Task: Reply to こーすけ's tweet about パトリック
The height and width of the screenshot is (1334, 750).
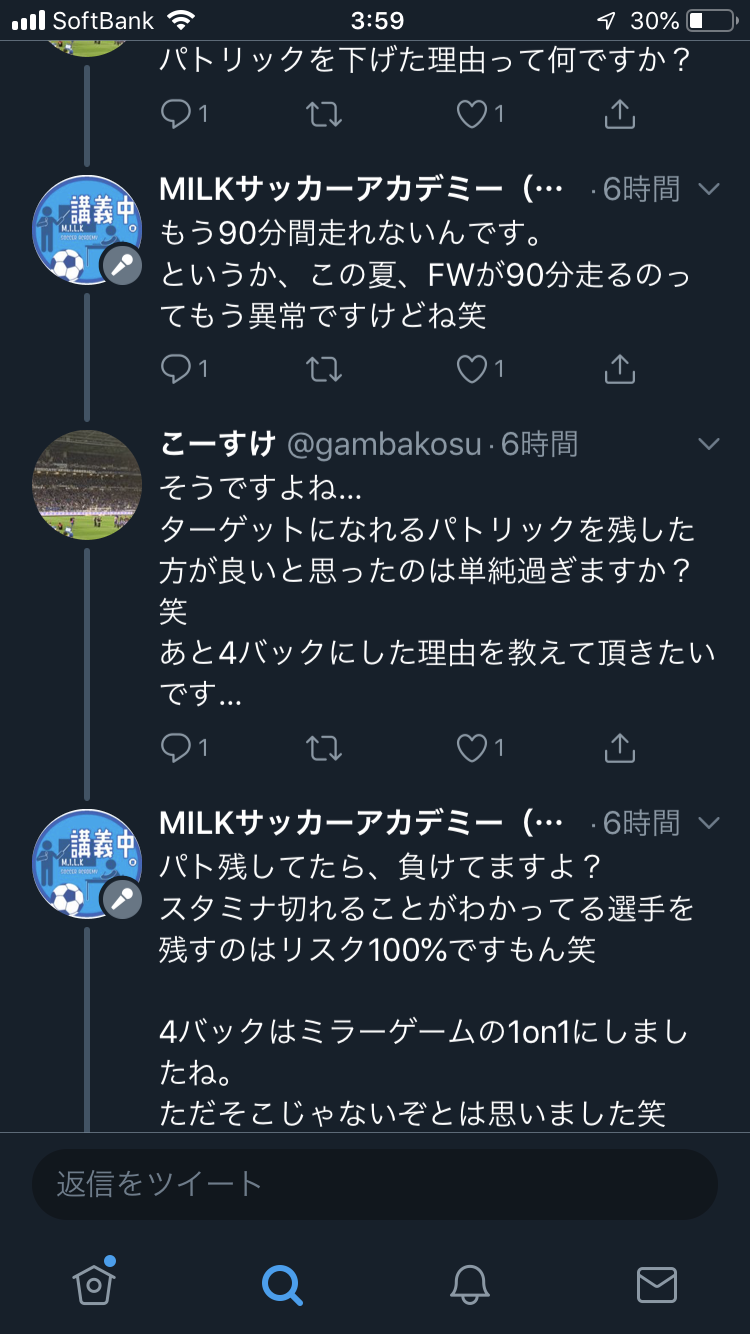Action: point(177,747)
